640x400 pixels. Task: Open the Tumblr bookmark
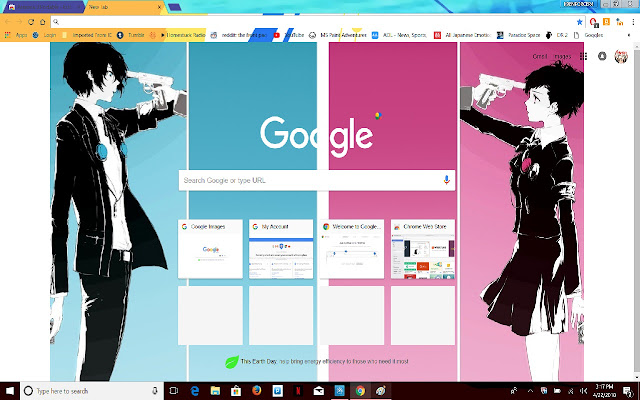point(131,36)
